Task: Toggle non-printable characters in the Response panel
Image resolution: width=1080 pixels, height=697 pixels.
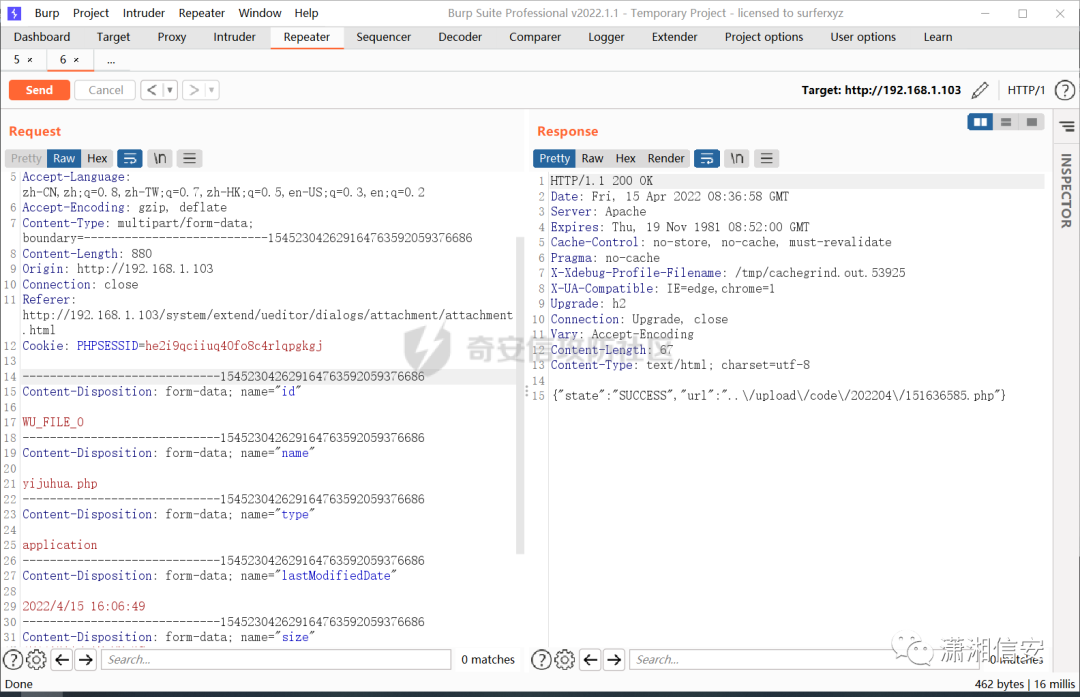Action: (737, 158)
